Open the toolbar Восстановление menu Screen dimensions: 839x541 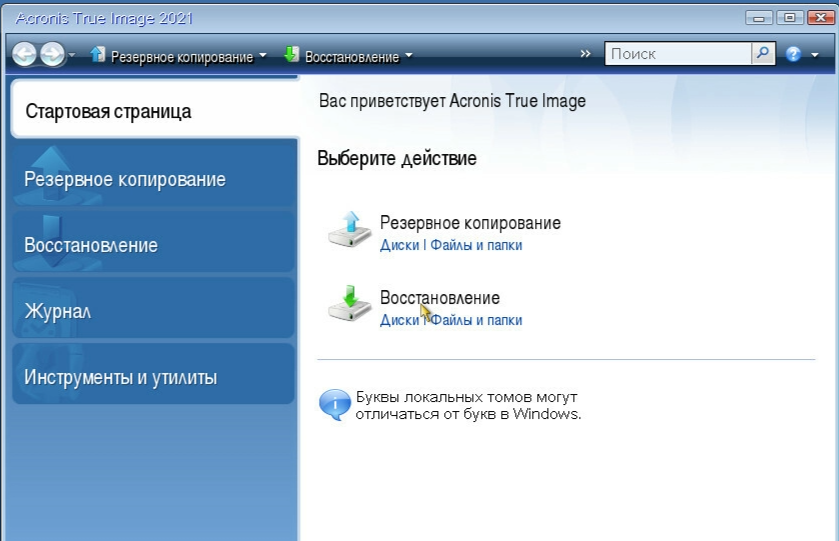(352, 57)
